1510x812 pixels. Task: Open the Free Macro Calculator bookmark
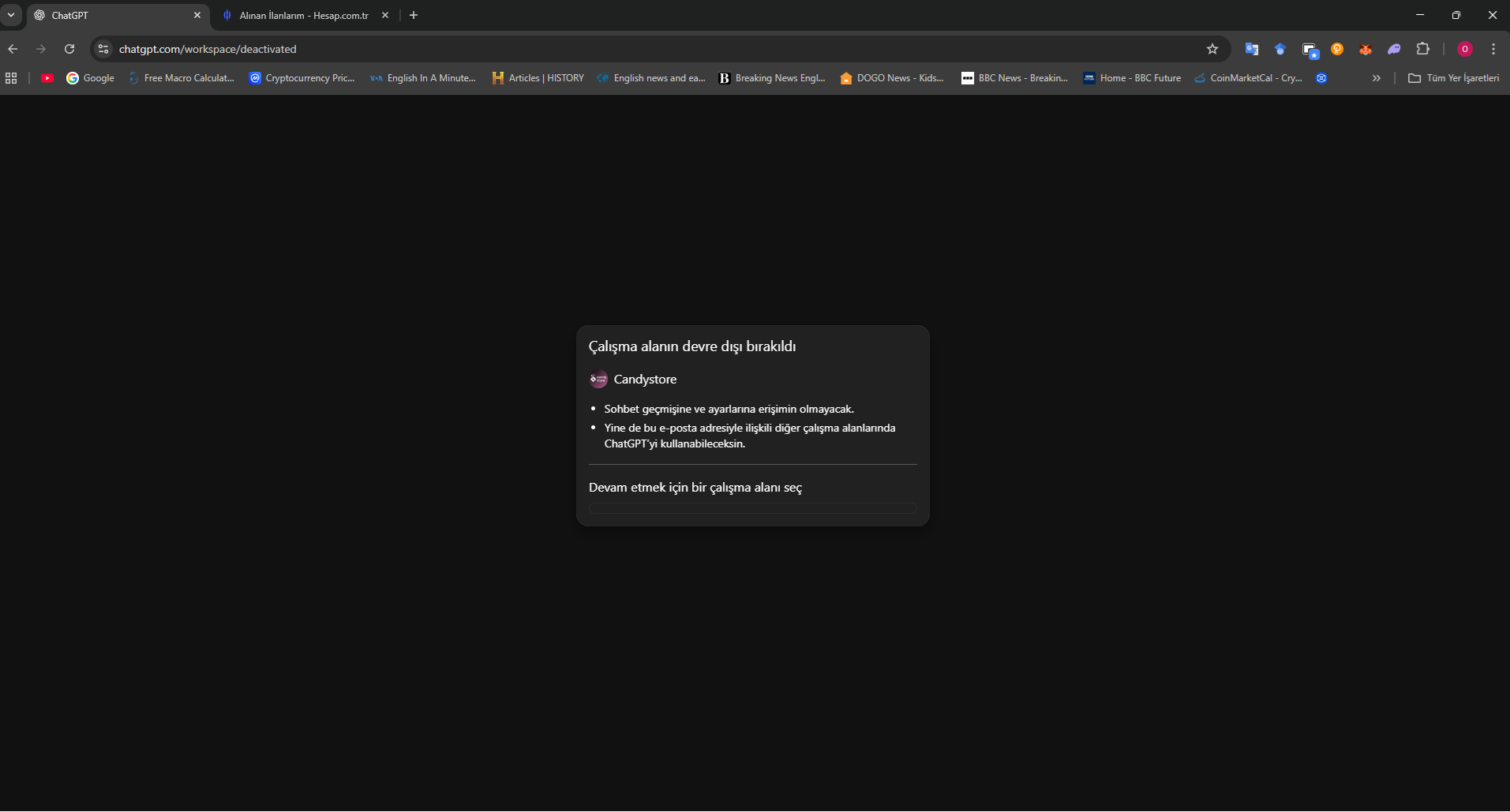click(182, 78)
